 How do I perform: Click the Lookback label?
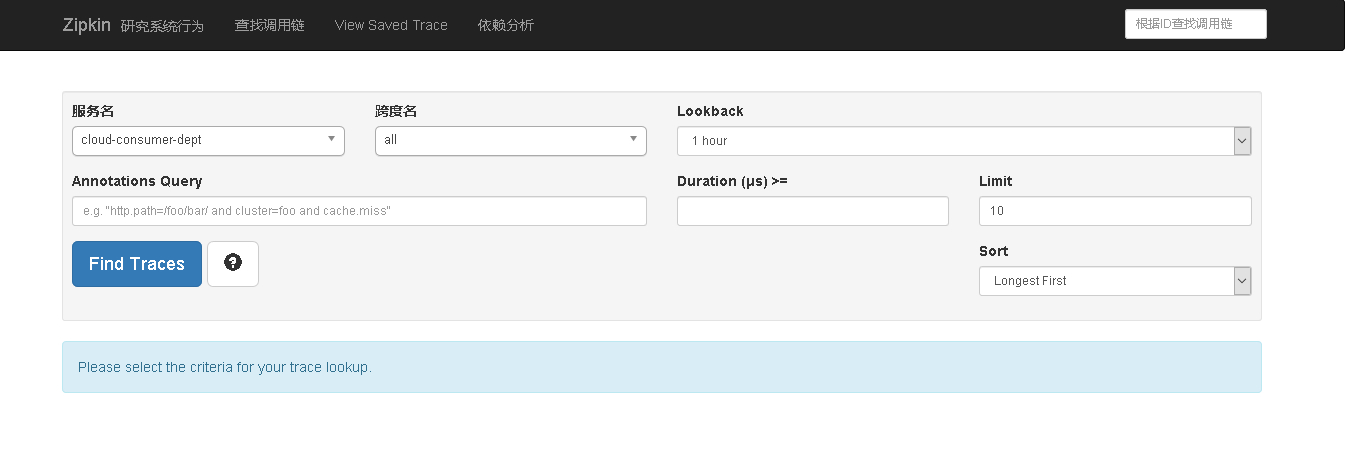pos(710,111)
